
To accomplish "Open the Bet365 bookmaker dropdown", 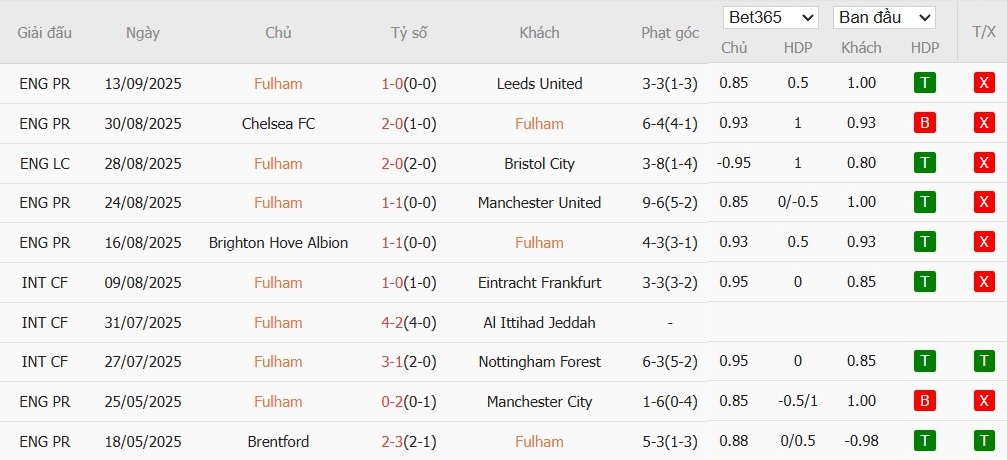I will [771, 18].
